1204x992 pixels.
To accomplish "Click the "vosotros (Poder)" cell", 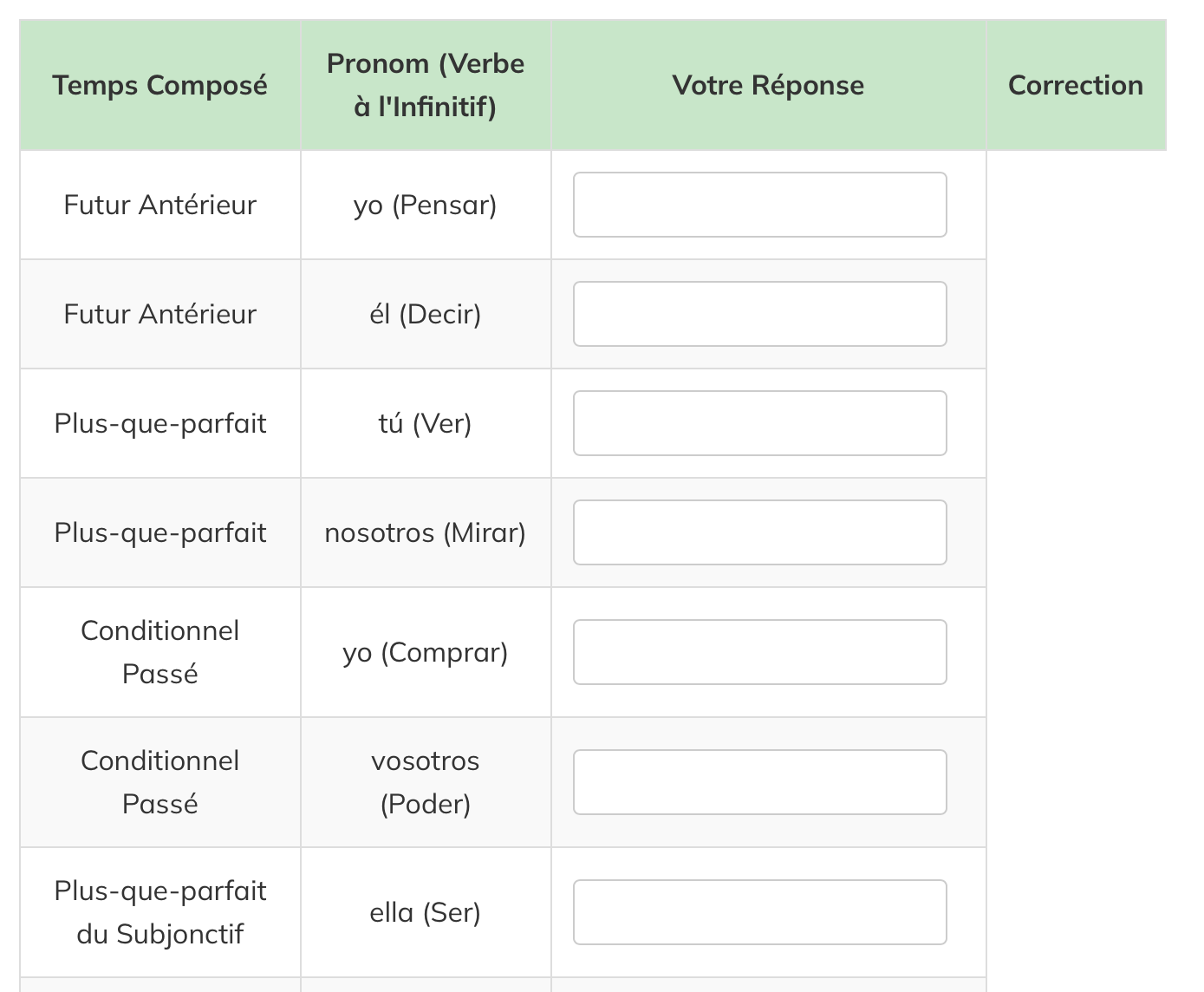I will [425, 782].
